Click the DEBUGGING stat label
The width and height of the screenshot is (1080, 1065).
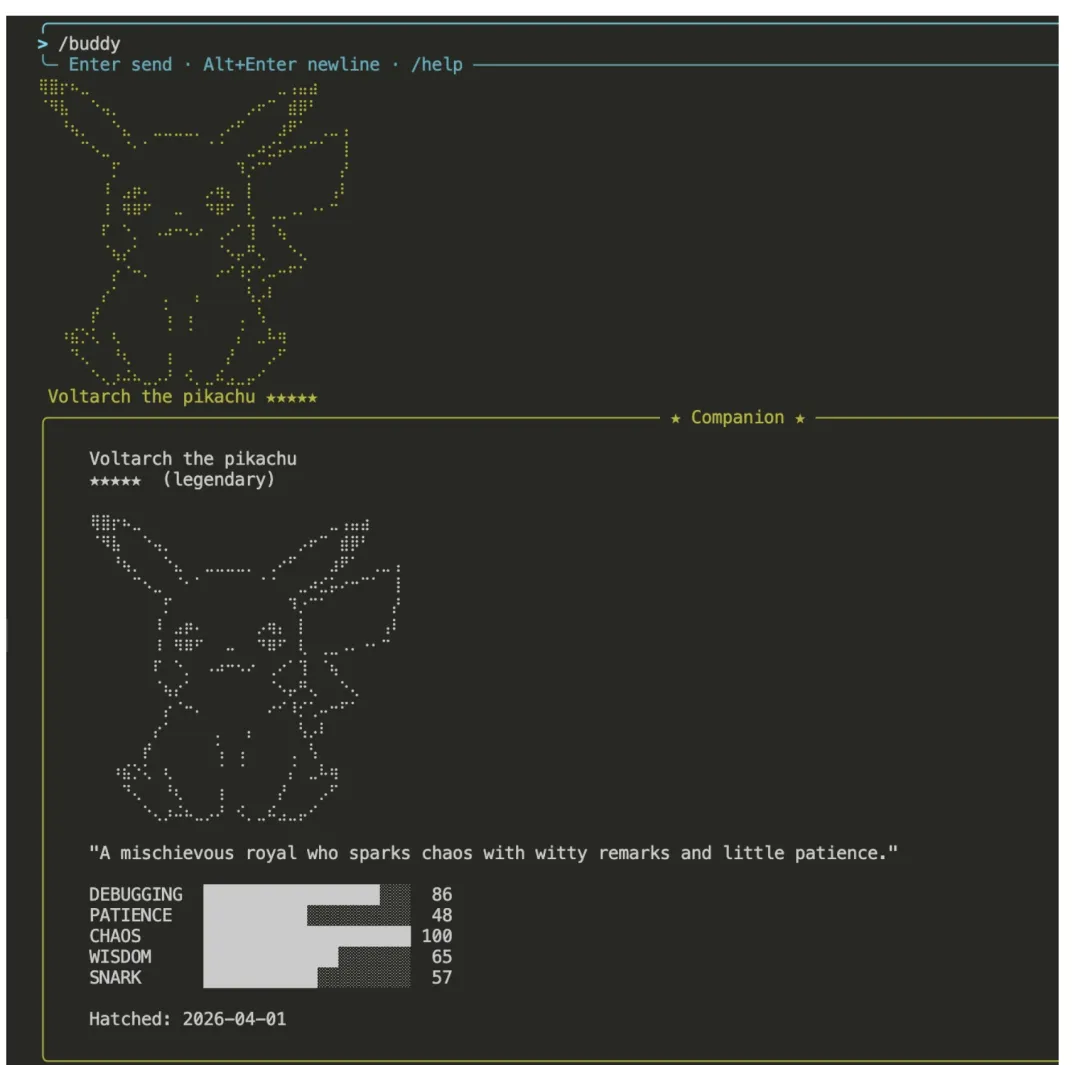pos(136,894)
